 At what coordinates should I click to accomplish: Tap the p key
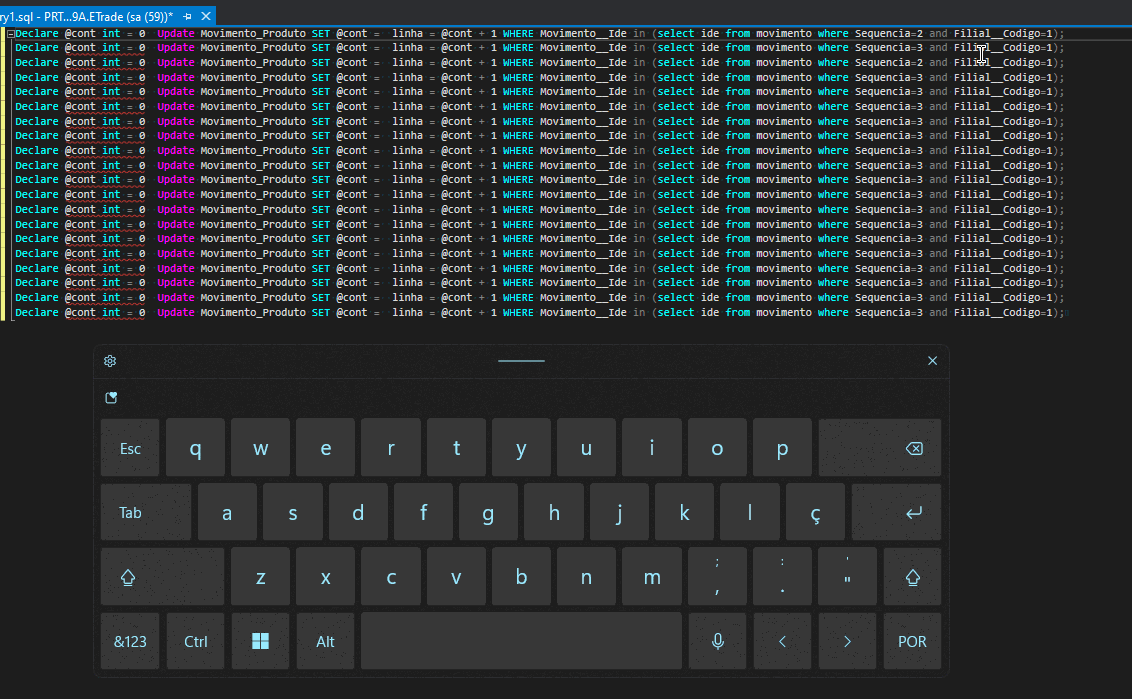coord(783,448)
